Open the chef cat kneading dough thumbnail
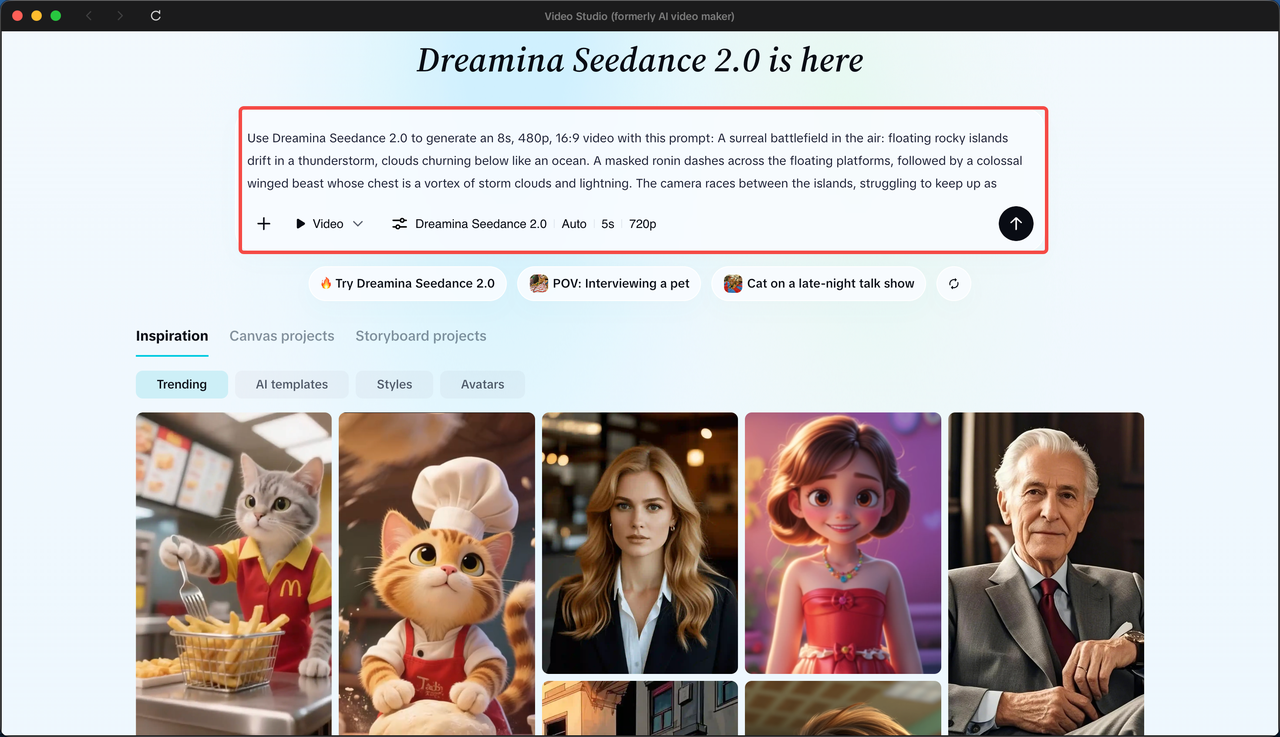This screenshot has width=1280, height=737. click(437, 574)
